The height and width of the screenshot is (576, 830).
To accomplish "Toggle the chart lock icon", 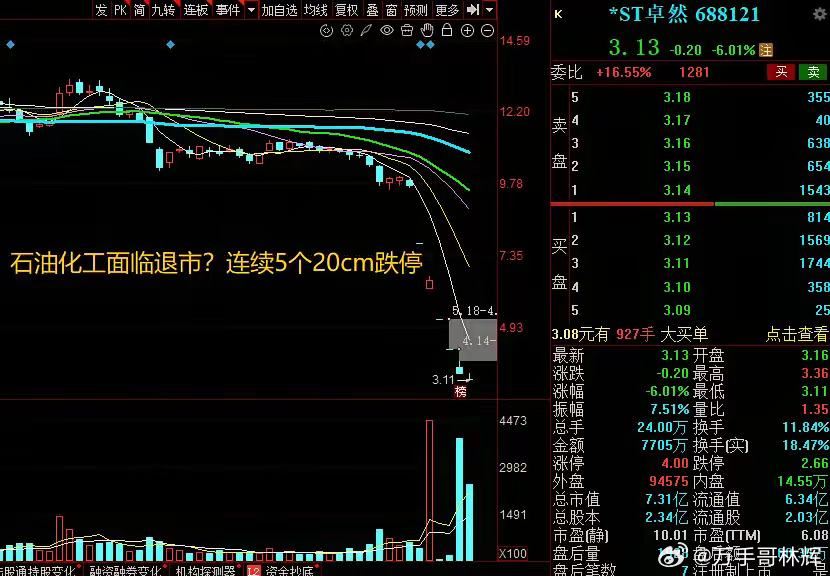I will (x=447, y=31).
